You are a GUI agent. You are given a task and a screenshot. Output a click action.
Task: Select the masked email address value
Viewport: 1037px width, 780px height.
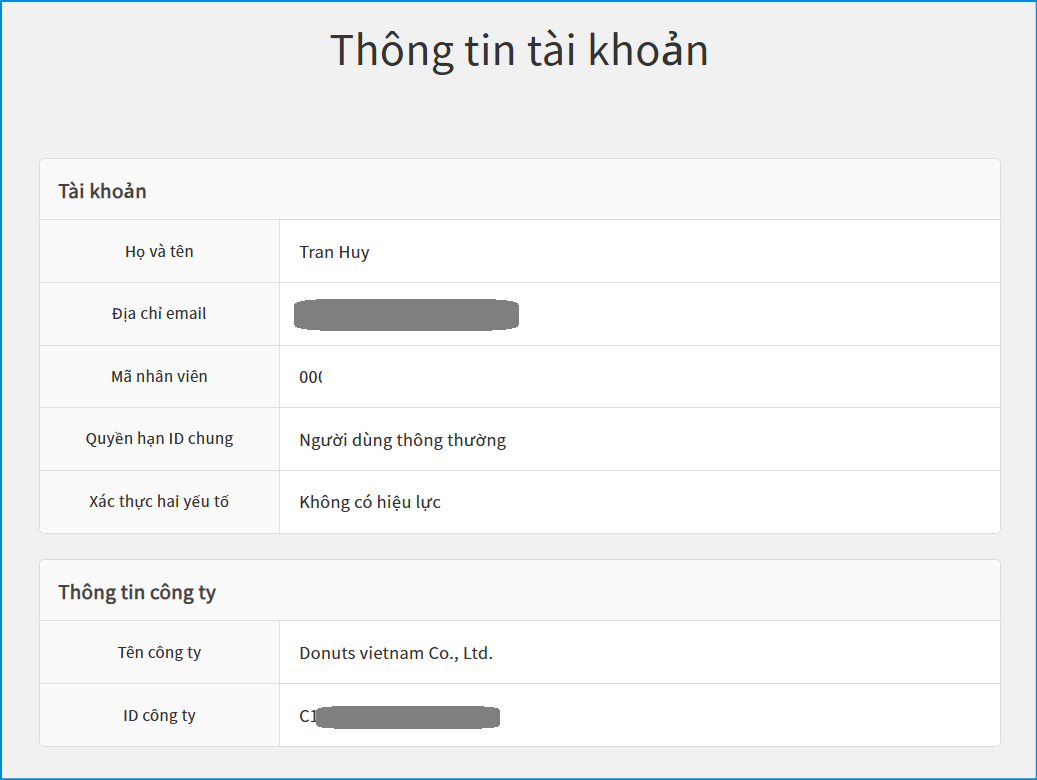(x=406, y=314)
